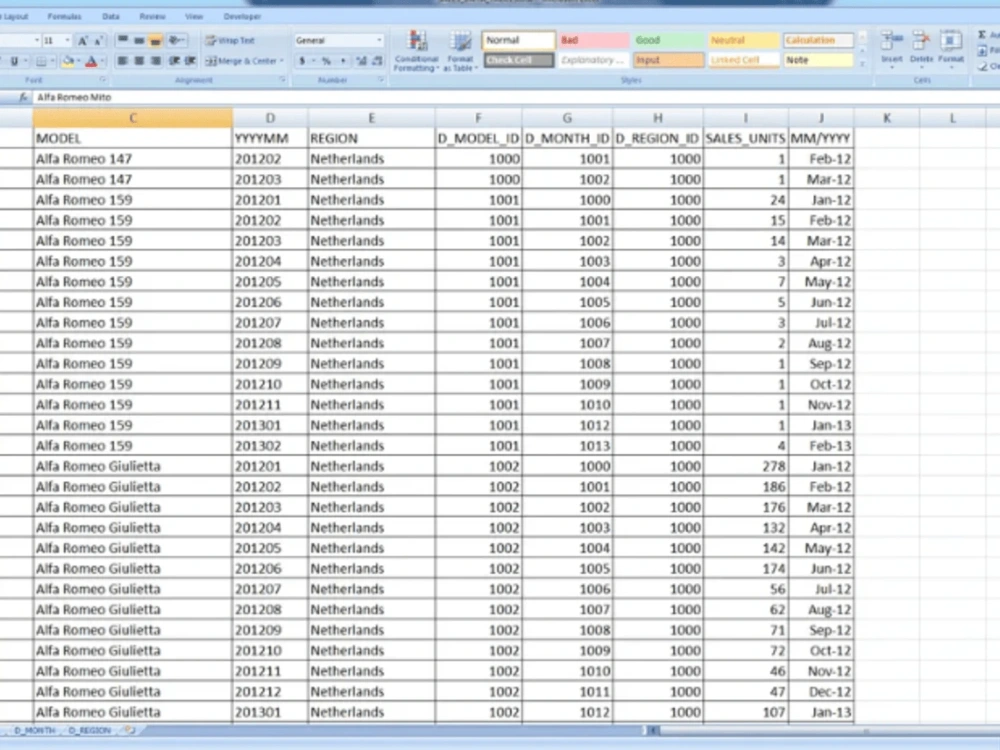Open the General number format dropdown

pos(339,40)
